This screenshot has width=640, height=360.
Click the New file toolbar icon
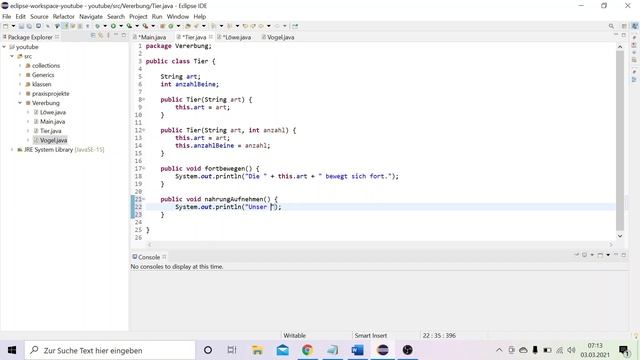click(6, 26)
